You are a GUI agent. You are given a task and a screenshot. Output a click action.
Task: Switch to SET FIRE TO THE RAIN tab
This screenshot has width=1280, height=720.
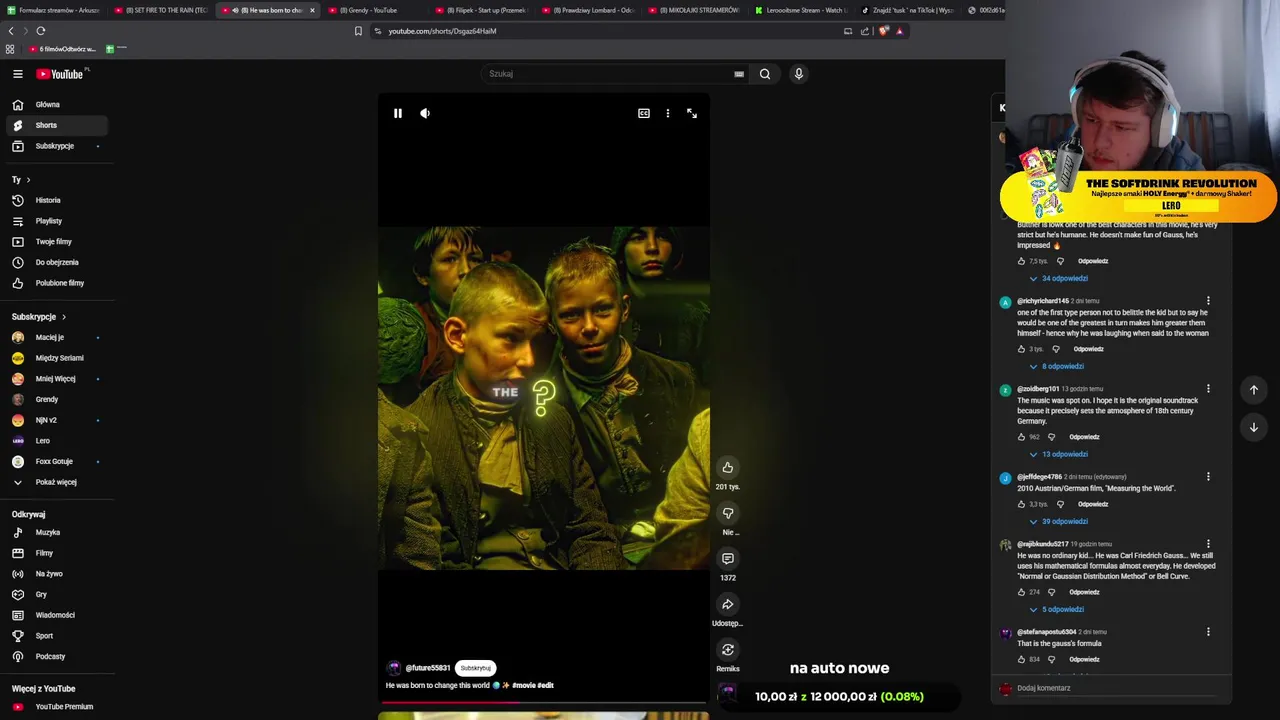pyautogui.click(x=160, y=10)
